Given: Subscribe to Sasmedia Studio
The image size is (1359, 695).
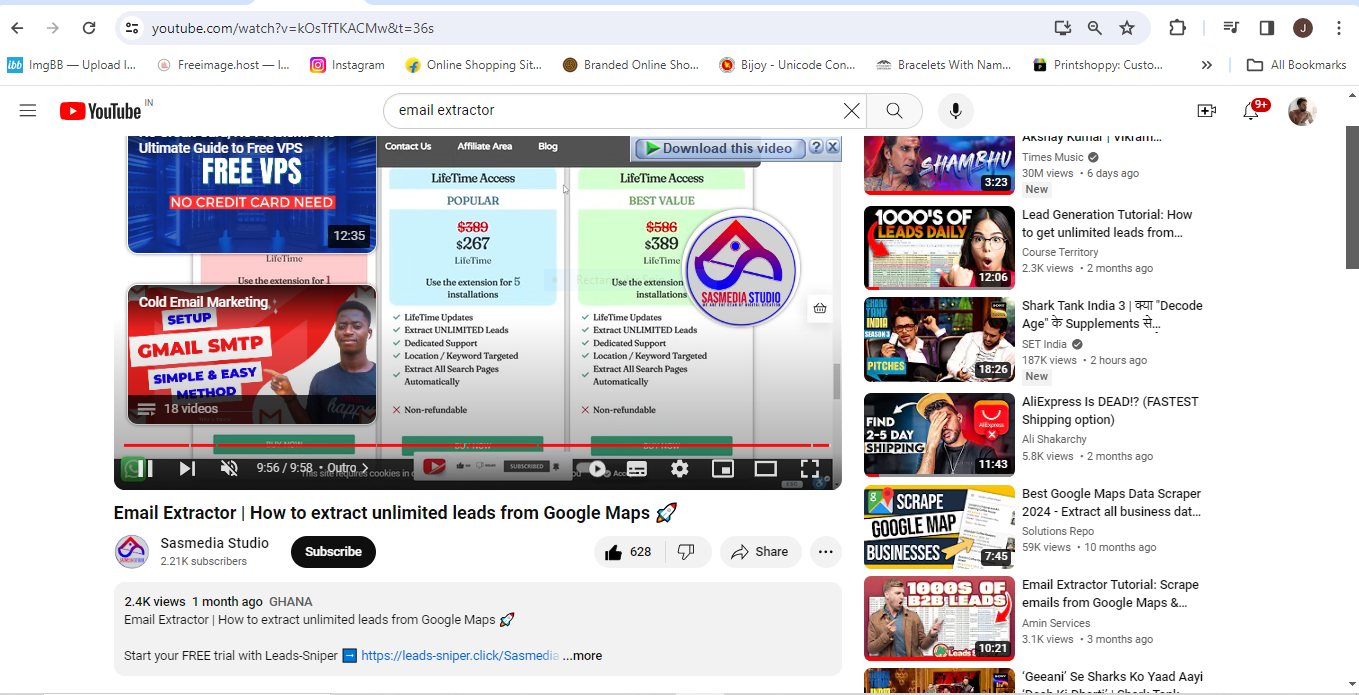Looking at the screenshot, I should (333, 552).
